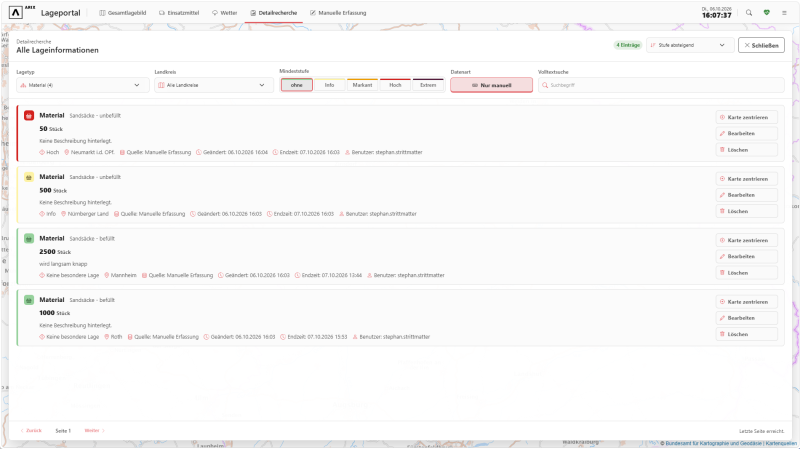The width and height of the screenshot is (800, 449).
Task: Click the 'wird langsam knapp' description text
Action: tap(63, 264)
